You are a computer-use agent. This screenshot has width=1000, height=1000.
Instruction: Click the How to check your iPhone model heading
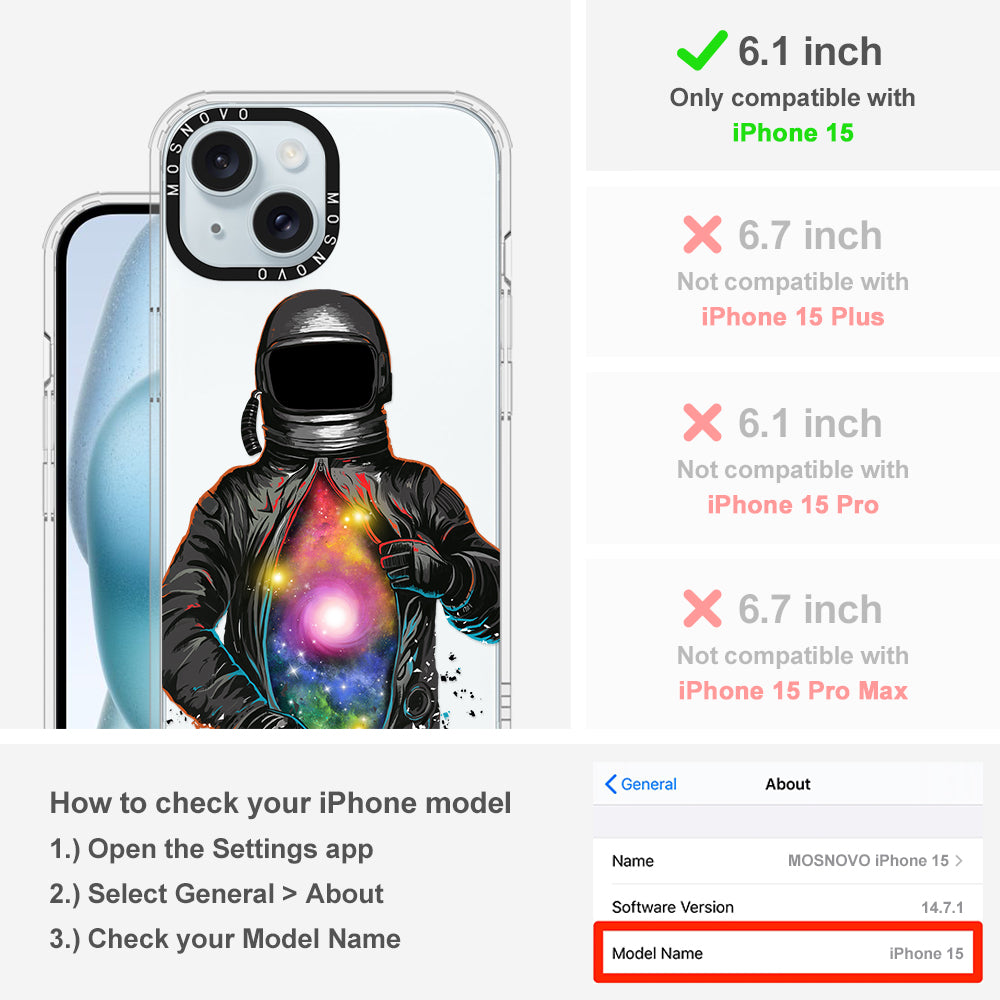(281, 802)
